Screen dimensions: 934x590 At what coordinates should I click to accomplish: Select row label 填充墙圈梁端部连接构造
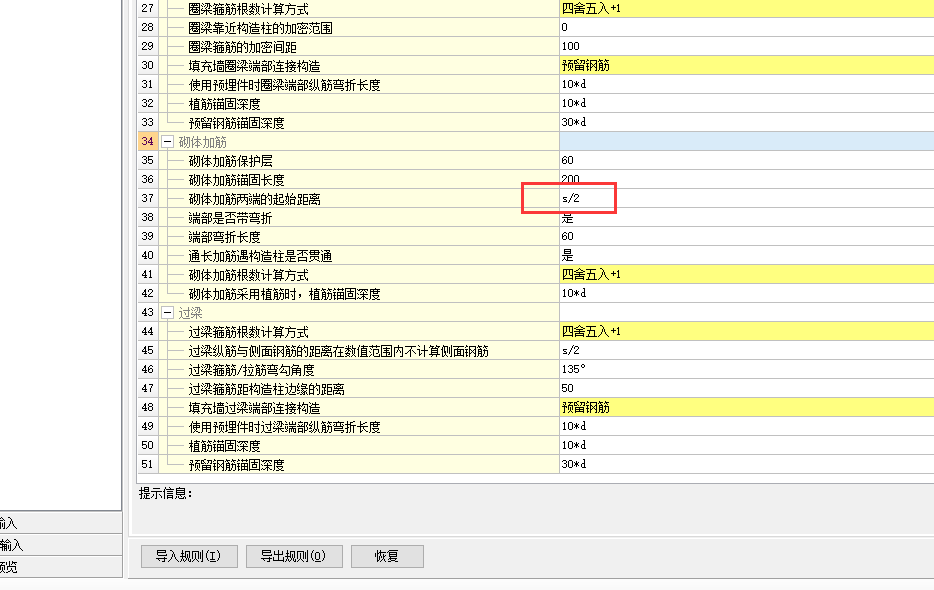point(254,66)
